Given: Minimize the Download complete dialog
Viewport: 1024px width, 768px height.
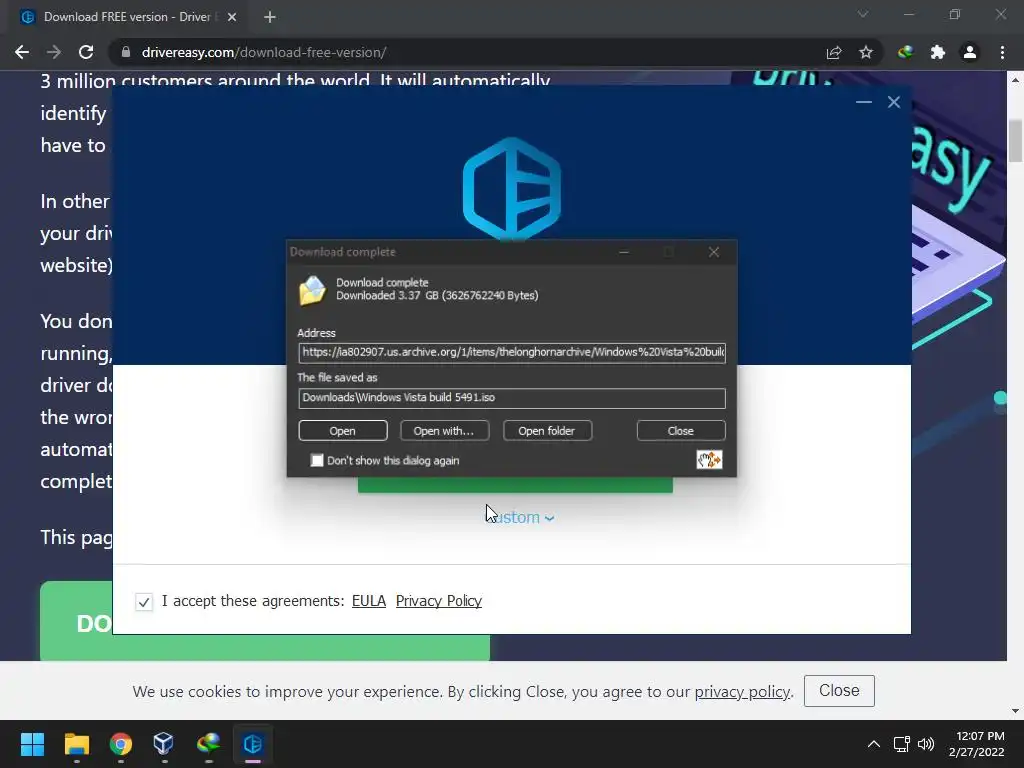Looking at the screenshot, I should point(624,252).
